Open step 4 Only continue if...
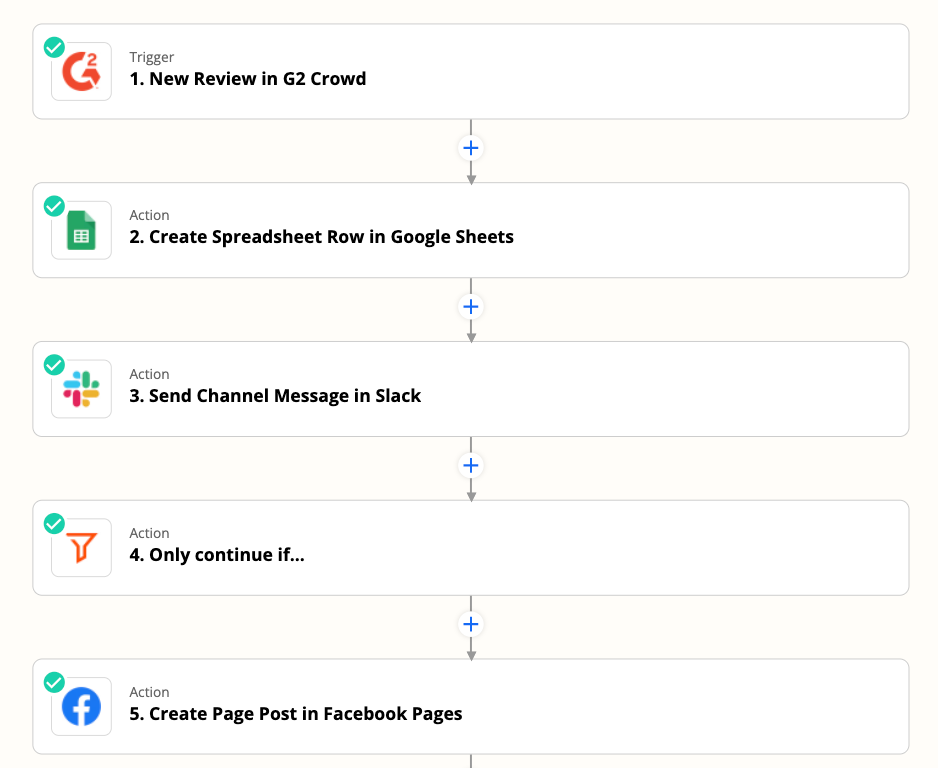938x768 pixels. coord(471,548)
